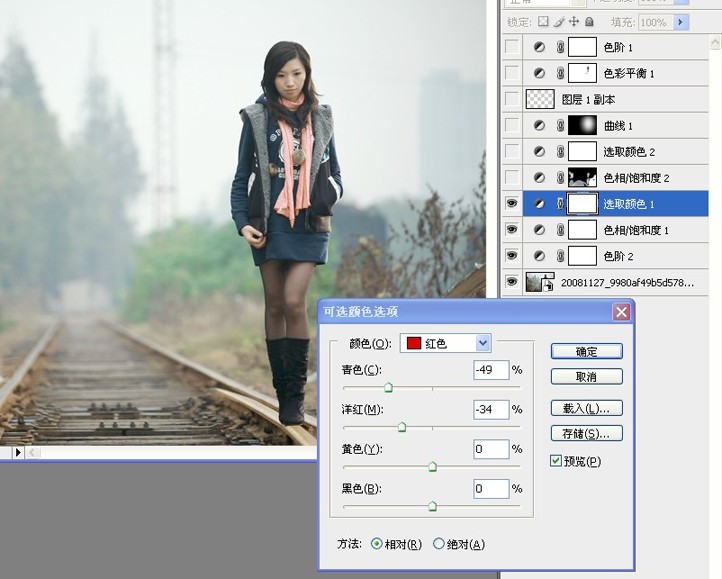Screen dimensions: 722x579
Task: Click adjustment icon of 色相/饱和度 1 layer
Action: tap(539, 230)
